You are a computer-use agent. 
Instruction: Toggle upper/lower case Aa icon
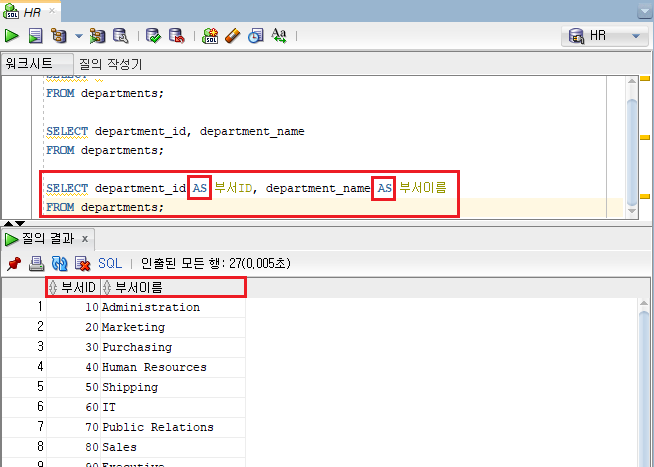click(x=279, y=36)
